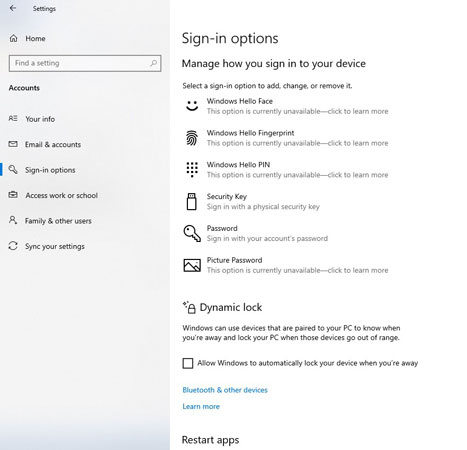Click the Sync your settings arrows icon

tap(13, 246)
